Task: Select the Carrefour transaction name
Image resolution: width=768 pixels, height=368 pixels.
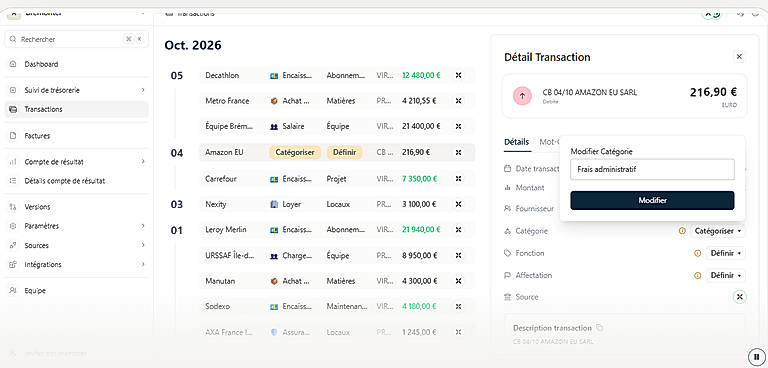Action: 221,179
